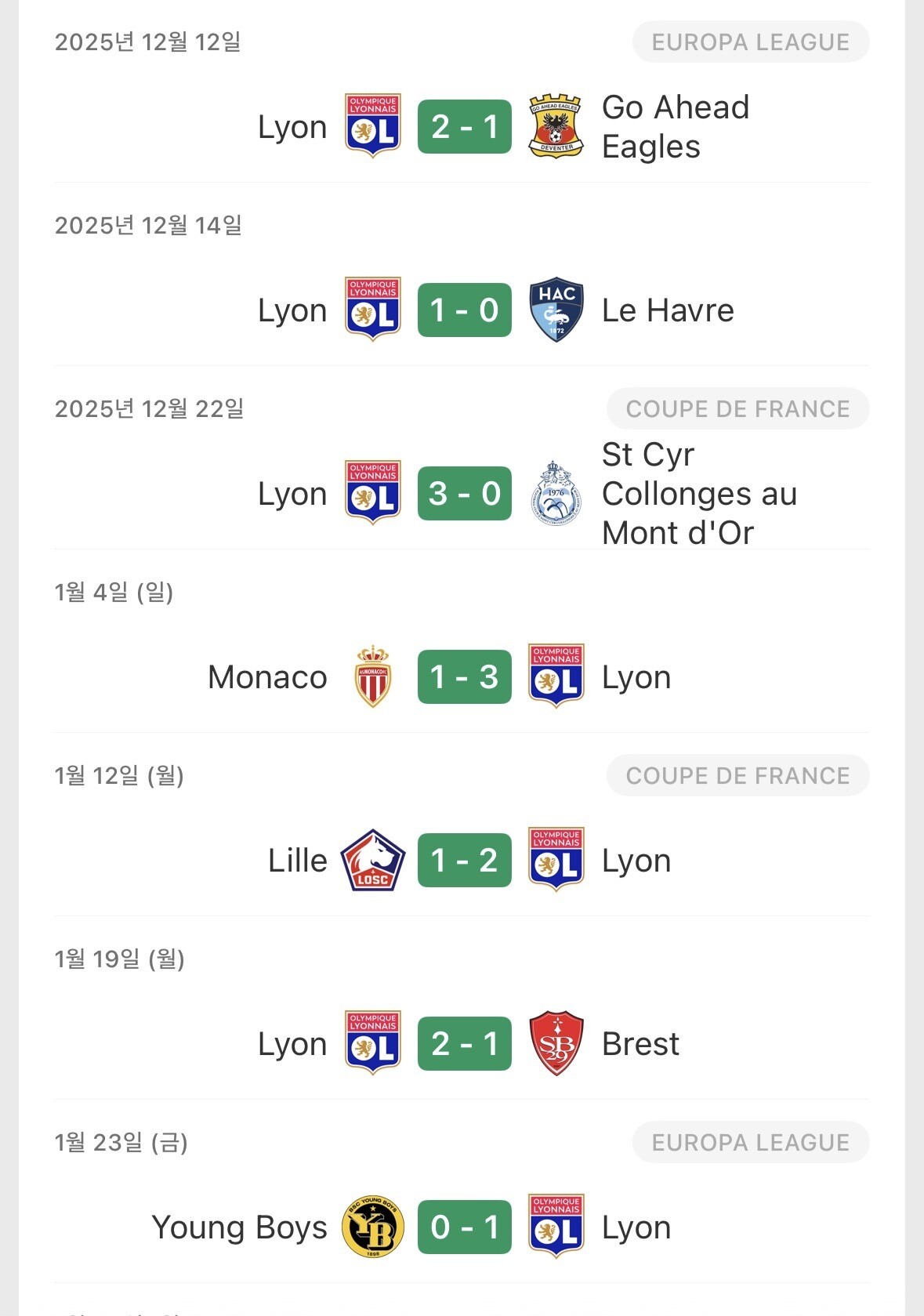Image resolution: width=924 pixels, height=1316 pixels.
Task: Tap the Lille LOSC crest
Action: tap(373, 860)
